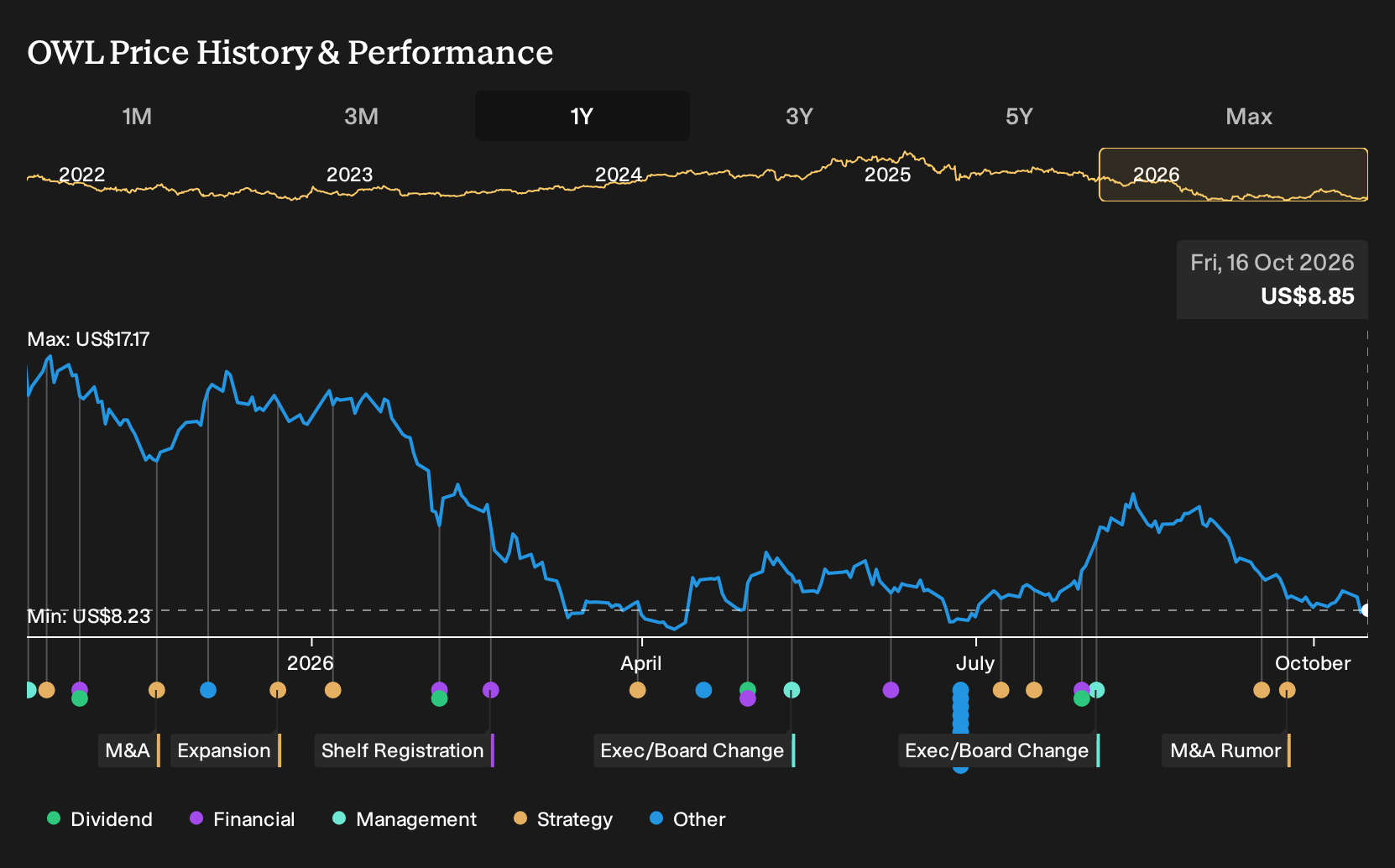Click the blue Other event dot before 2026
Viewport: 1395px width, 868px height.
208,690
